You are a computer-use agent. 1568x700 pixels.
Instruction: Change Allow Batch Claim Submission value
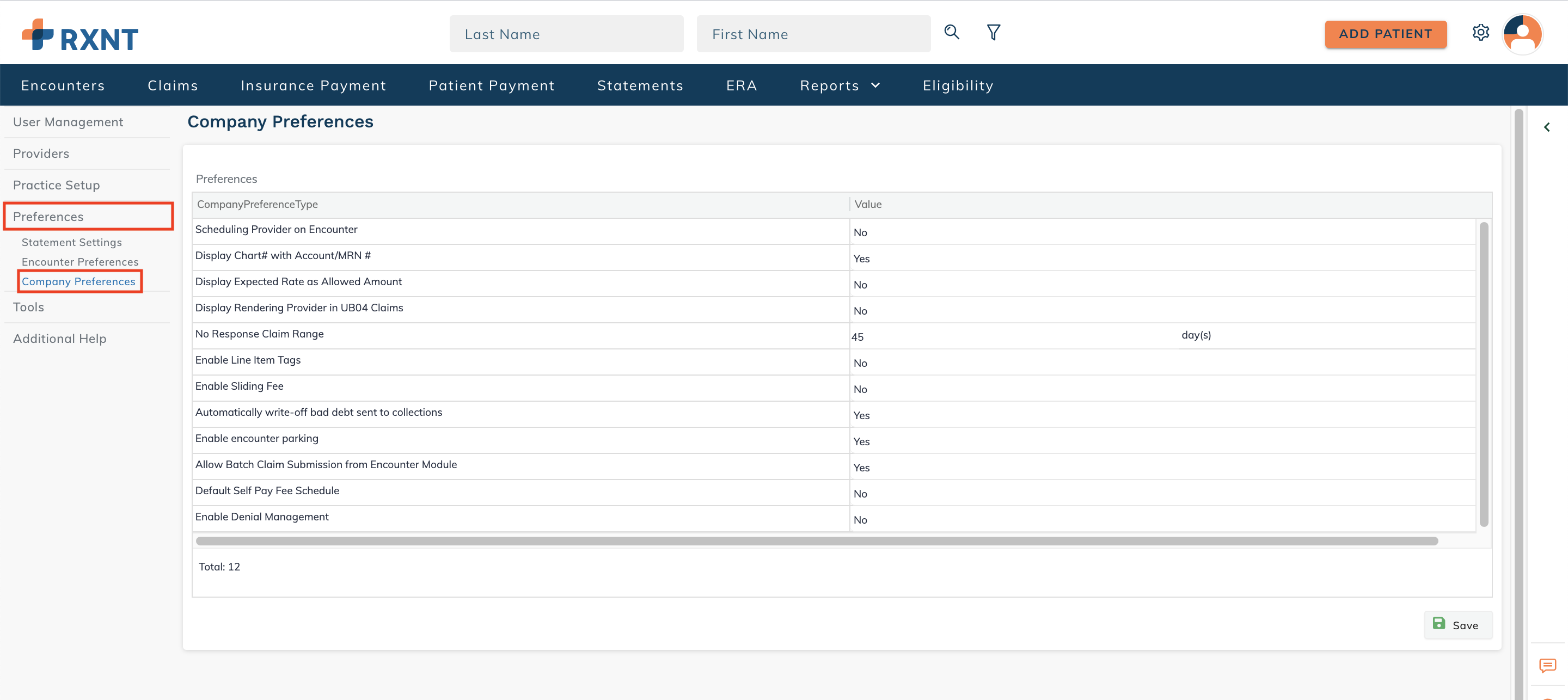click(x=1162, y=468)
